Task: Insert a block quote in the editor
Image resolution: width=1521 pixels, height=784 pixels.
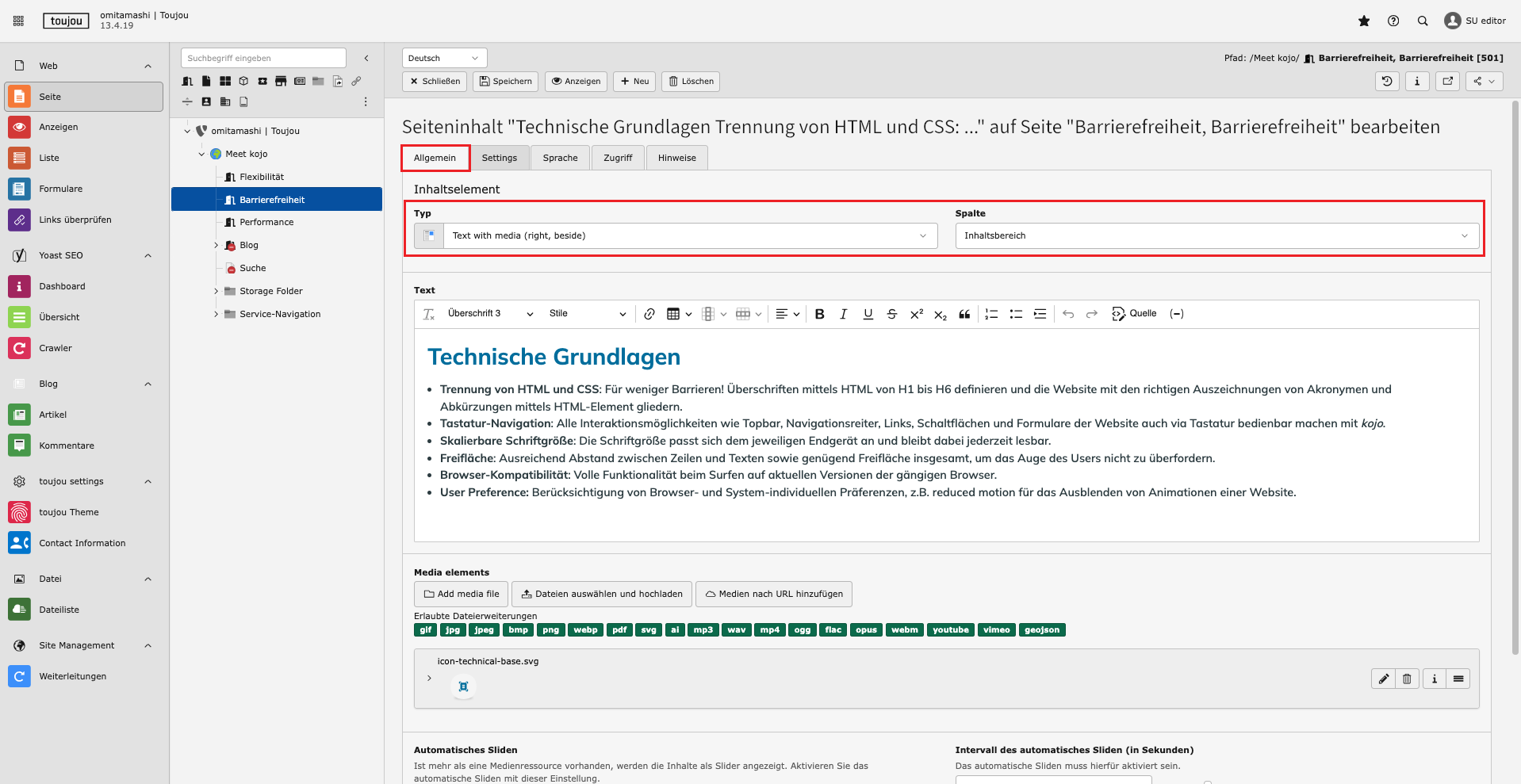Action: pyautogui.click(x=964, y=314)
